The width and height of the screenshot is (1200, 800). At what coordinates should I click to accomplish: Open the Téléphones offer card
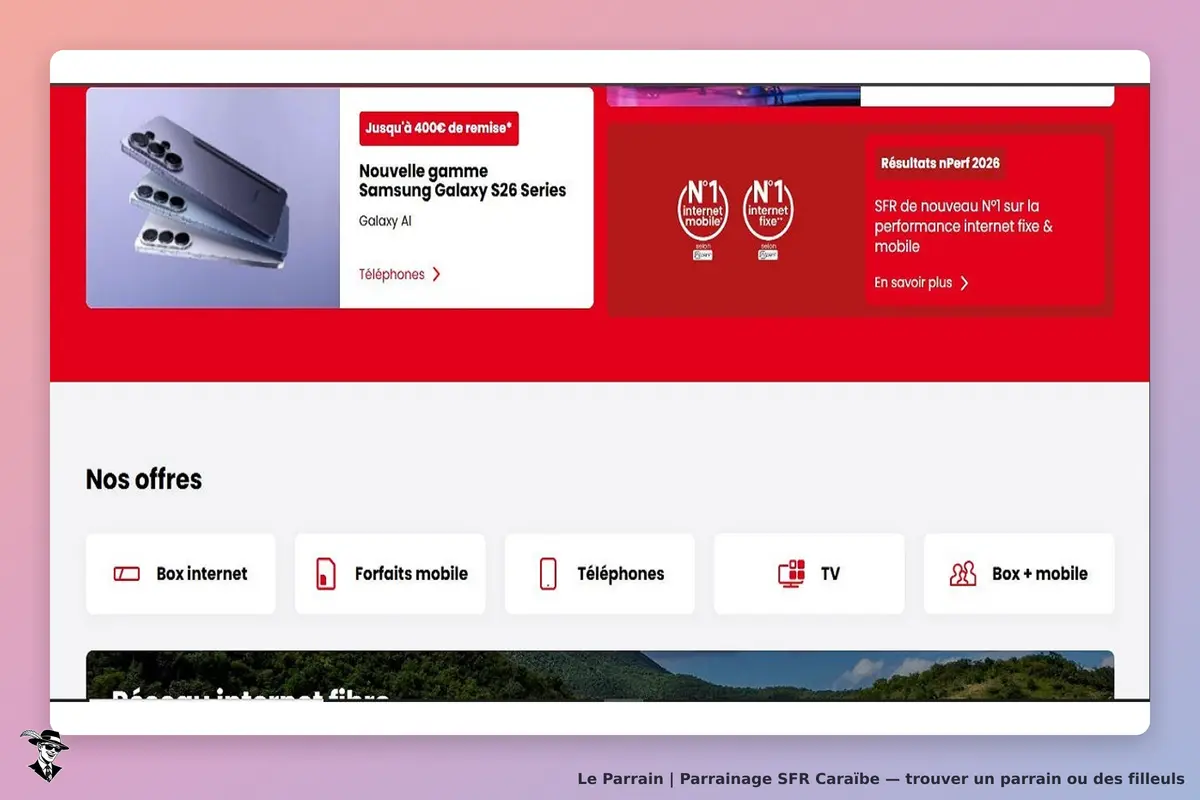click(600, 574)
